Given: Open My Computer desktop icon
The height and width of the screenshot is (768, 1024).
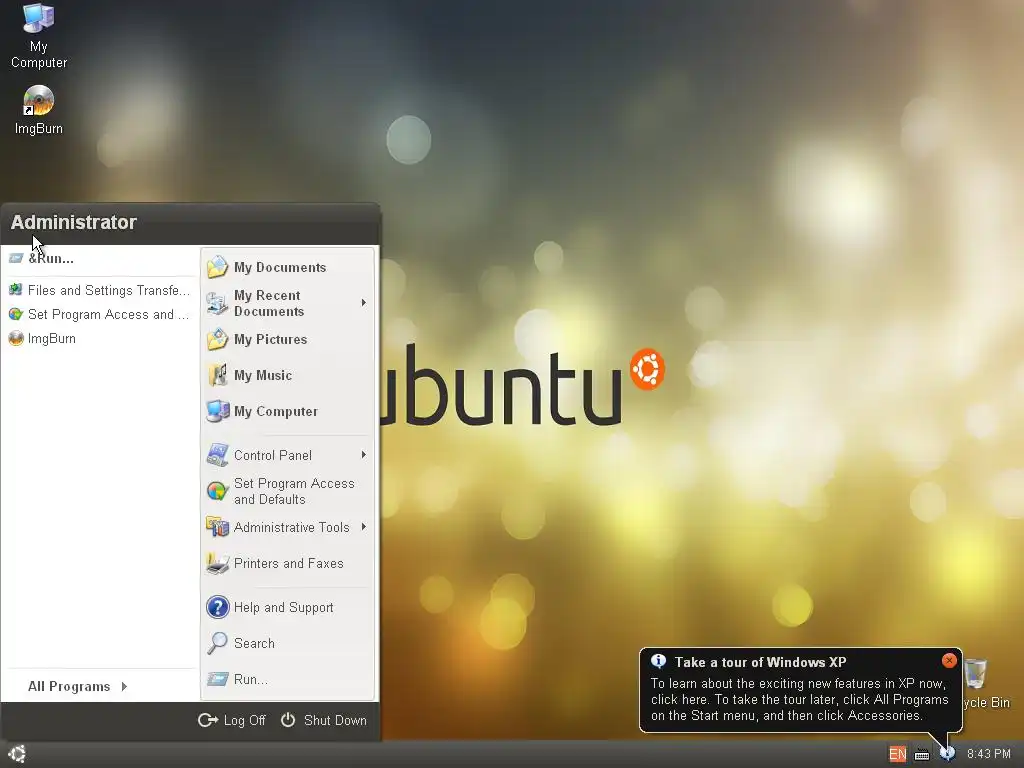Looking at the screenshot, I should click(39, 18).
